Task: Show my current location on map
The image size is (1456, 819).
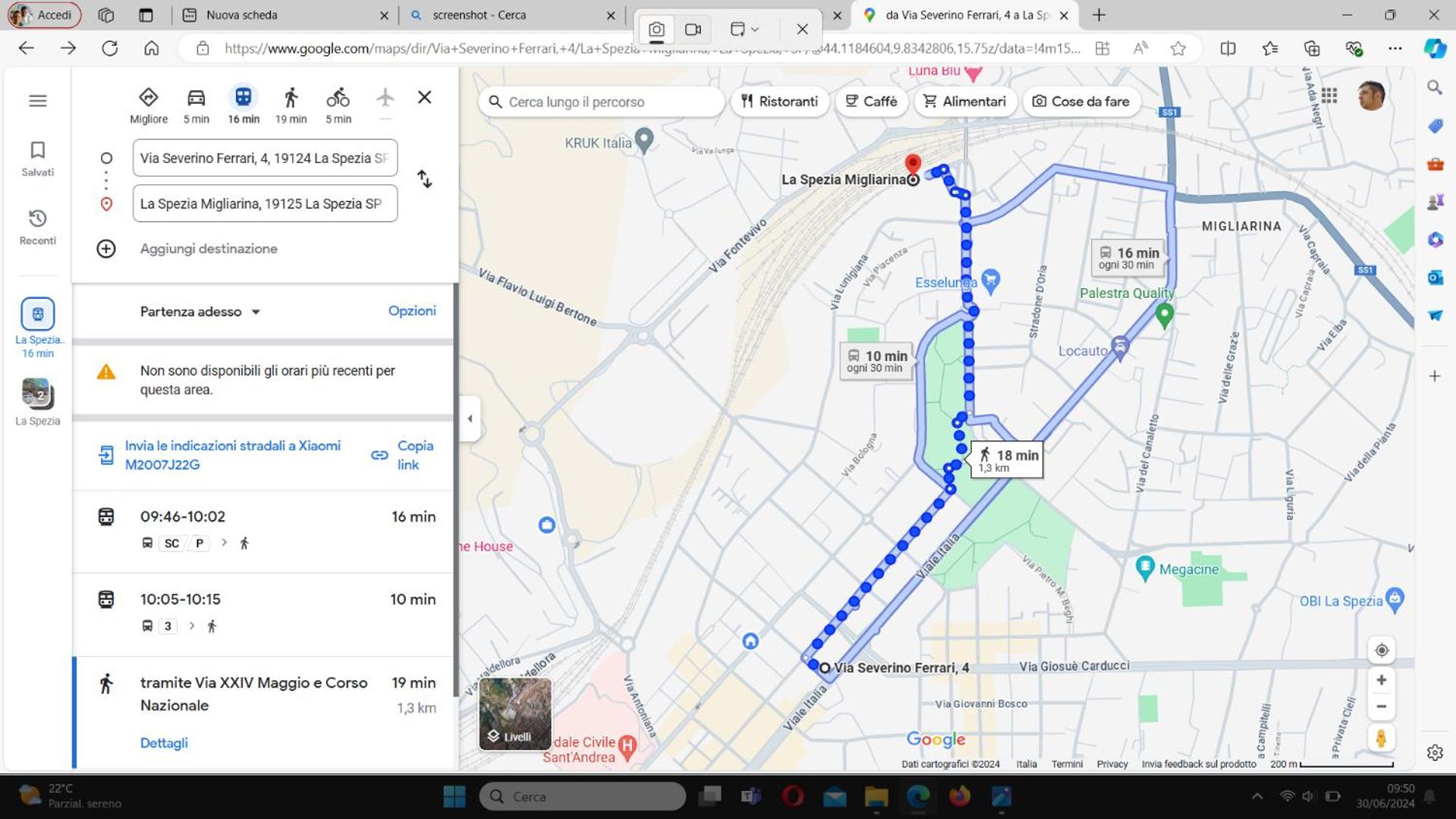Action: (1382, 651)
